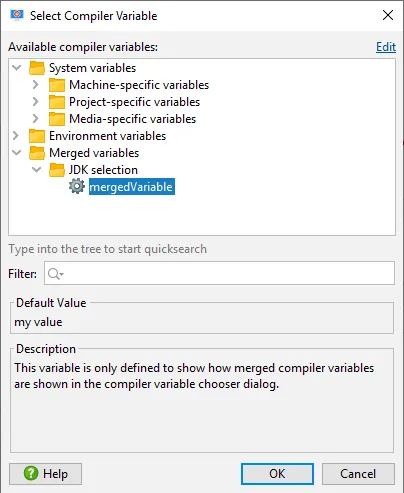Viewport: 404px width, 493px height.
Task: Collapse the JDK selection node
Action: [36, 170]
